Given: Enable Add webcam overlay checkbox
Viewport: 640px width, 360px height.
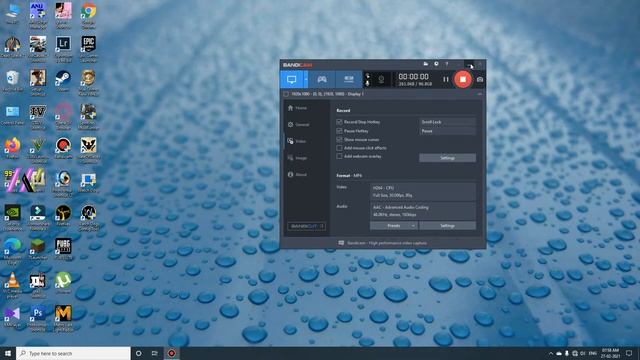Looking at the screenshot, I should [x=339, y=156].
